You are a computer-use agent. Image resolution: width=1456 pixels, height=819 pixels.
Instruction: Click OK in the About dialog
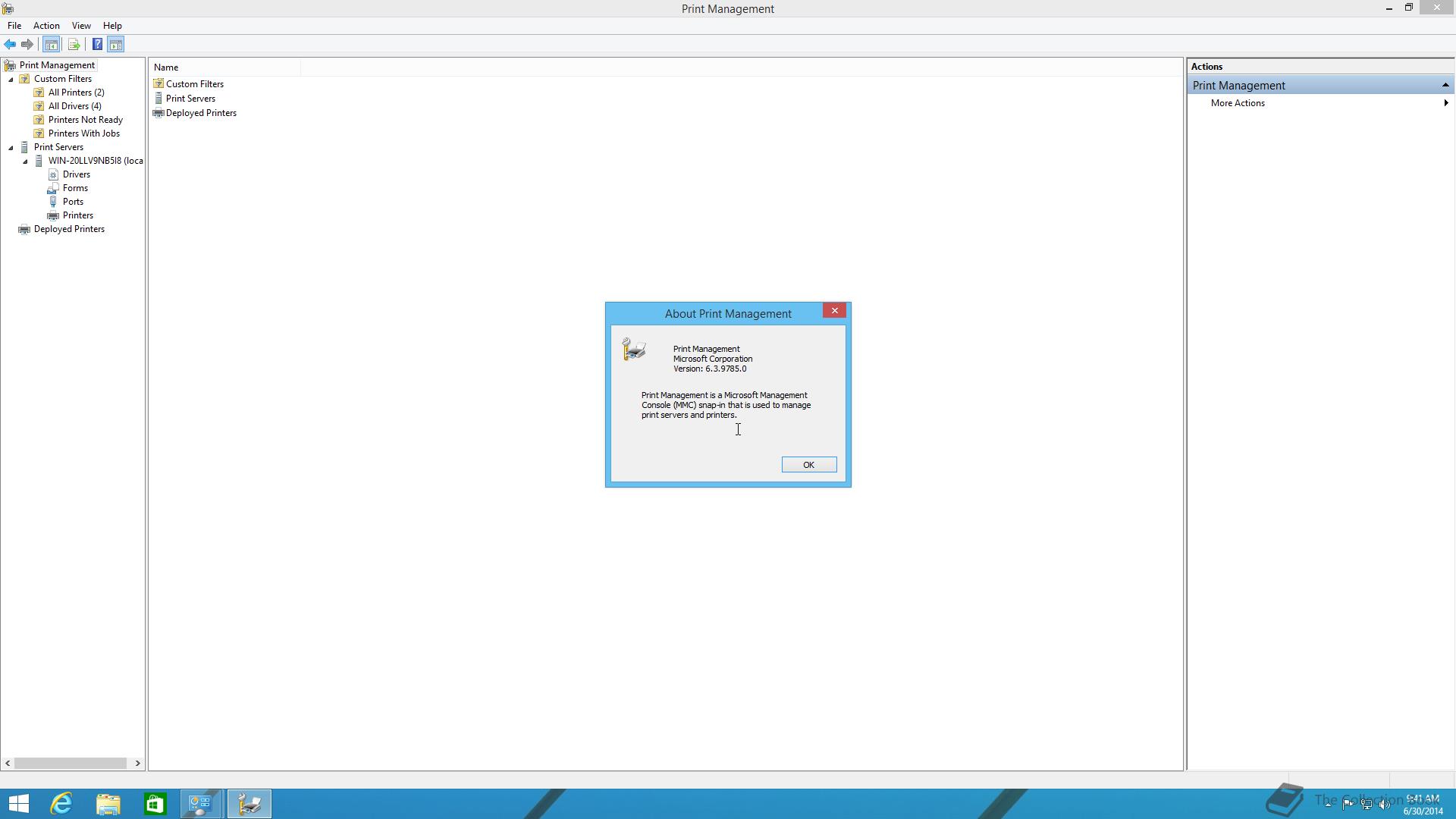point(809,465)
